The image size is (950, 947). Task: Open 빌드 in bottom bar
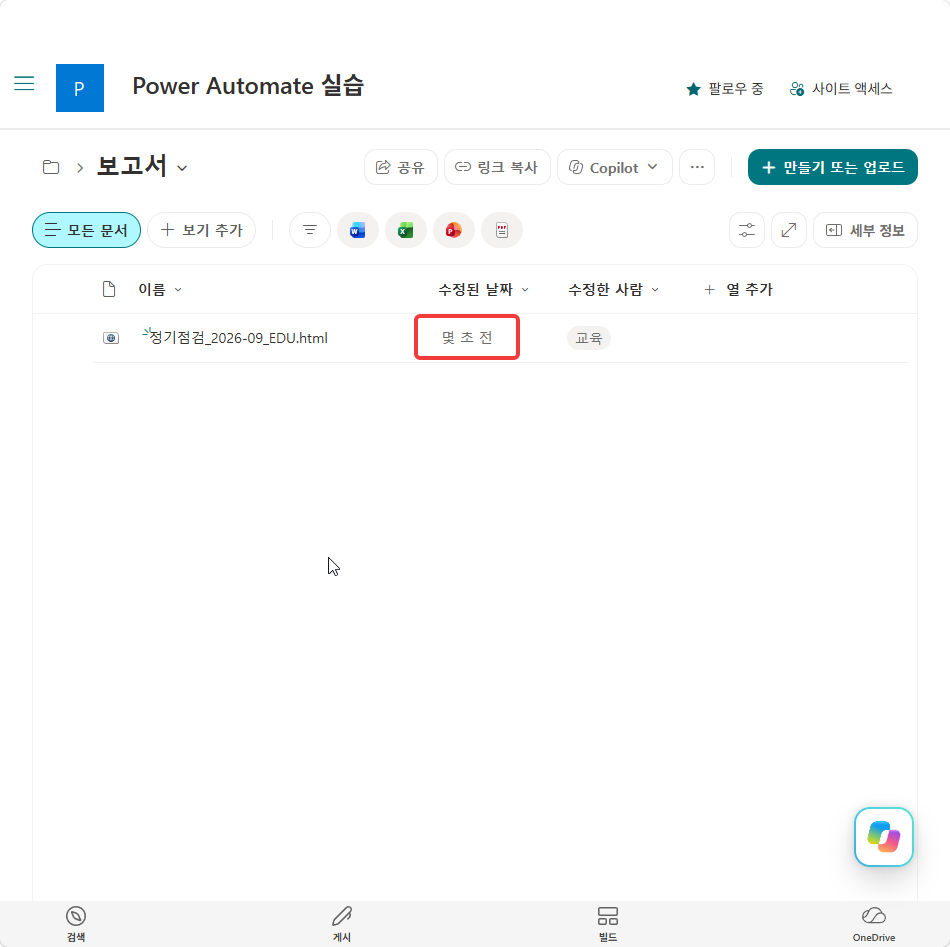pos(608,924)
